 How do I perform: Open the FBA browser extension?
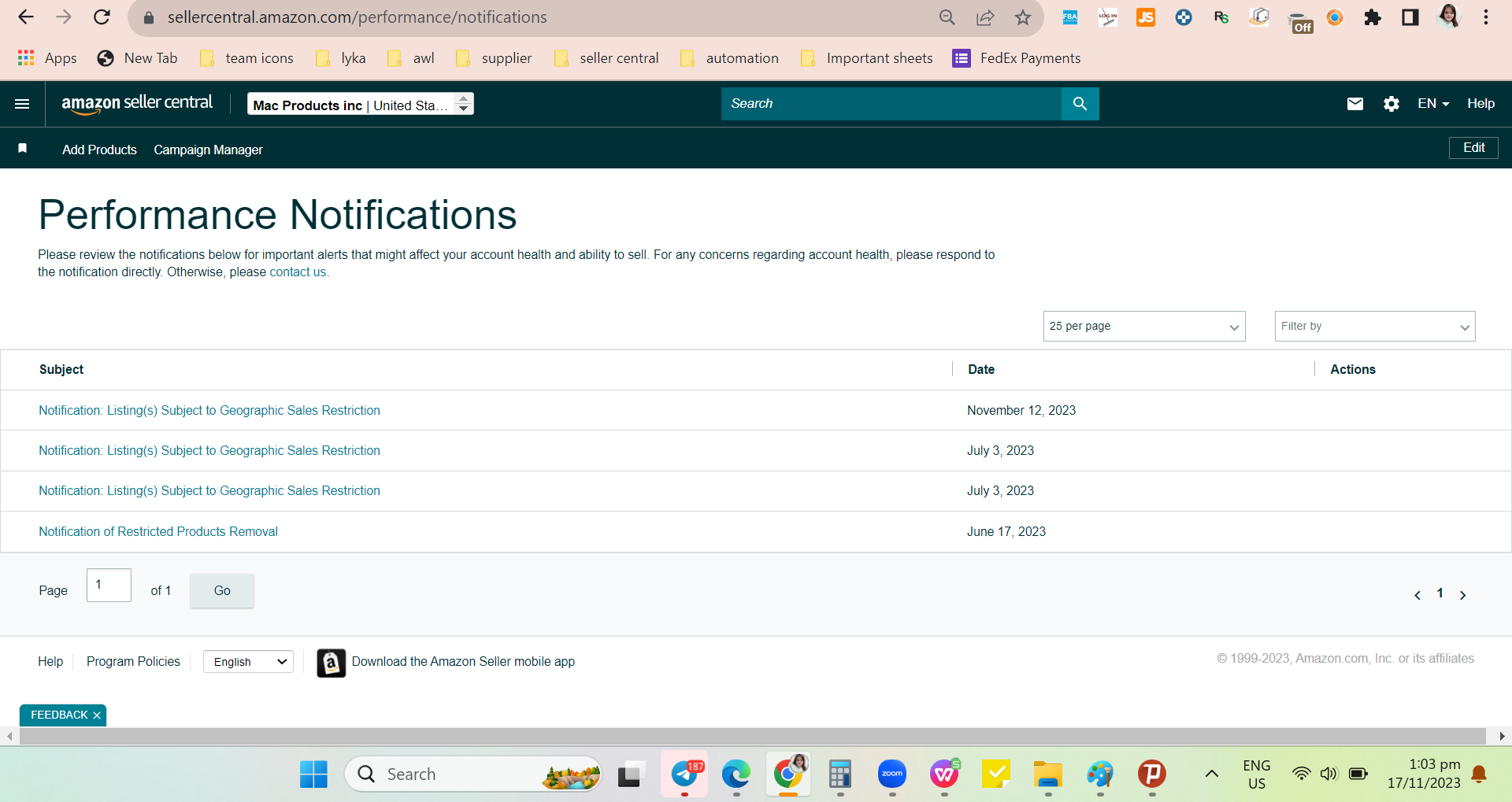pos(1070,17)
